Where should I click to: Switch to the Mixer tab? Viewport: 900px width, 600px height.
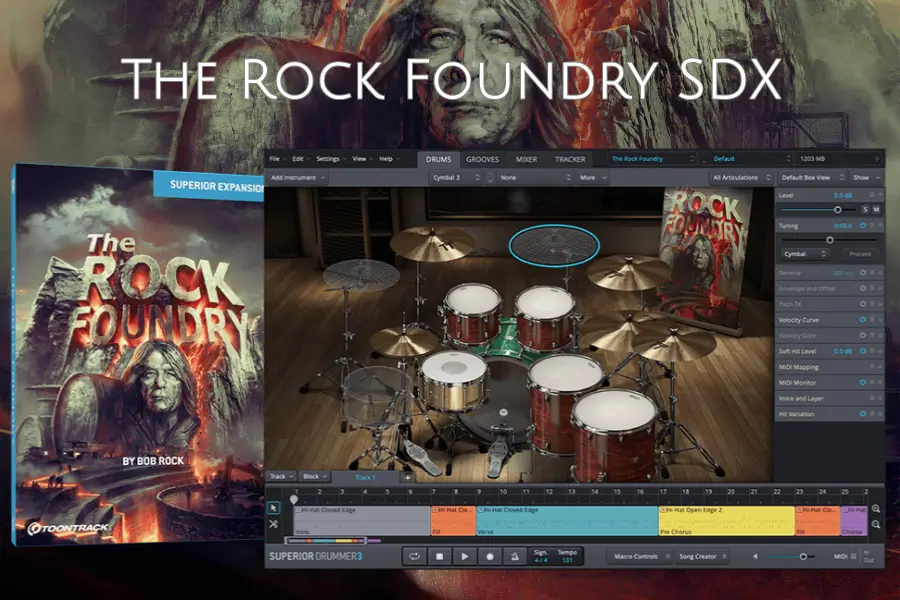[x=526, y=159]
